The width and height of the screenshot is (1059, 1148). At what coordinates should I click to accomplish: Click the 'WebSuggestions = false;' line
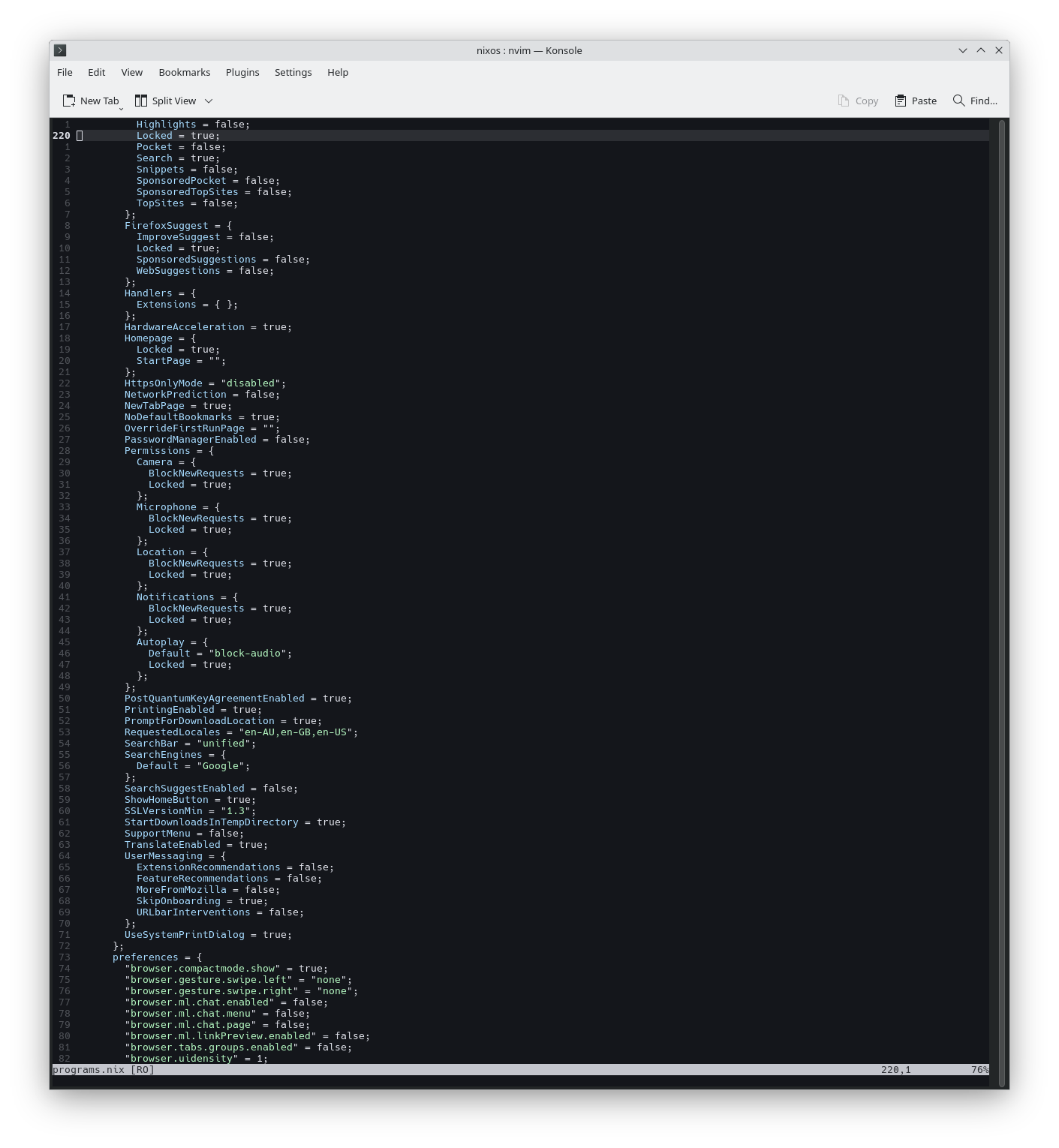(205, 271)
